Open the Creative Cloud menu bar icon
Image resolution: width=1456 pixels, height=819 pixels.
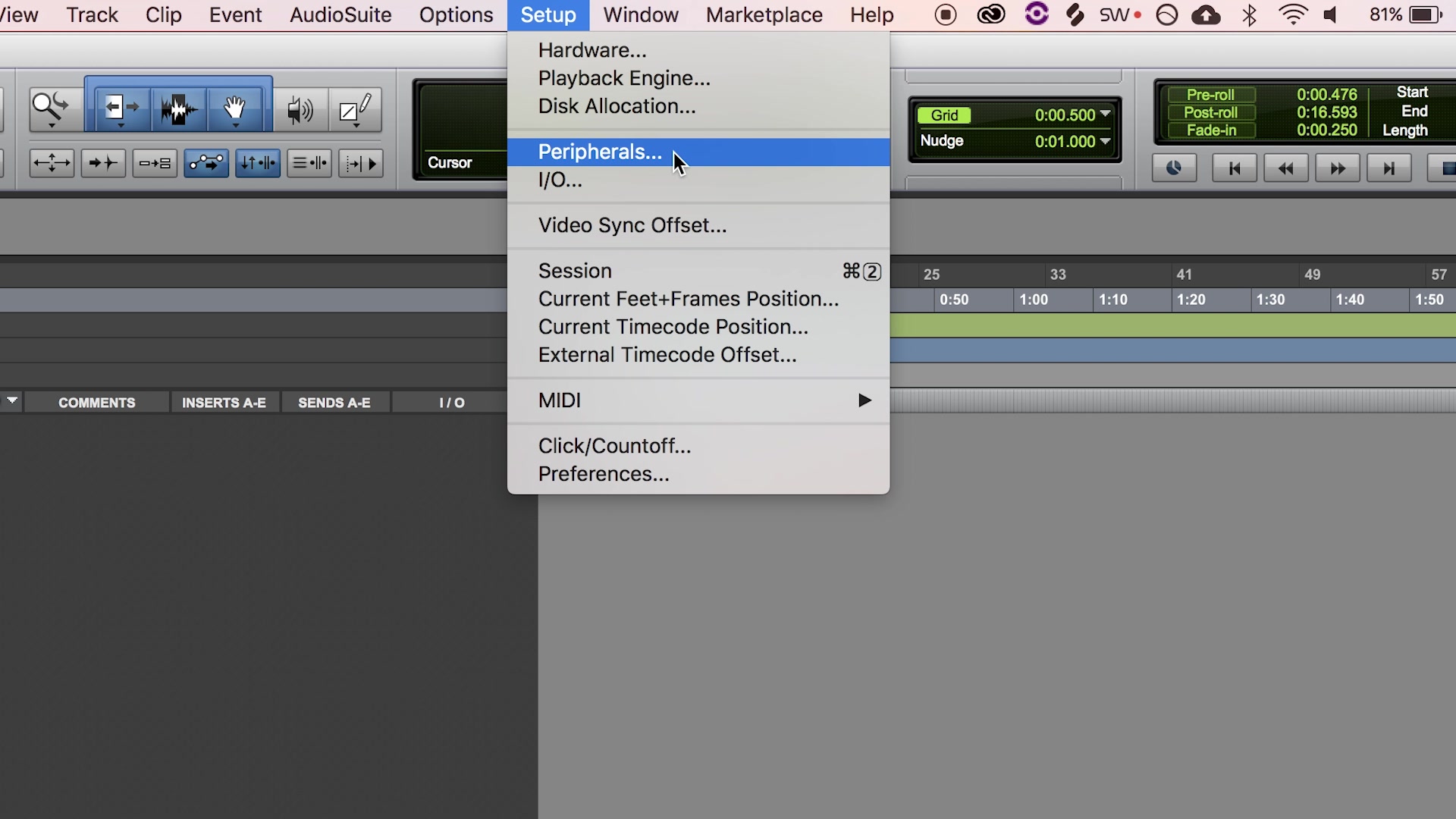[x=990, y=15]
